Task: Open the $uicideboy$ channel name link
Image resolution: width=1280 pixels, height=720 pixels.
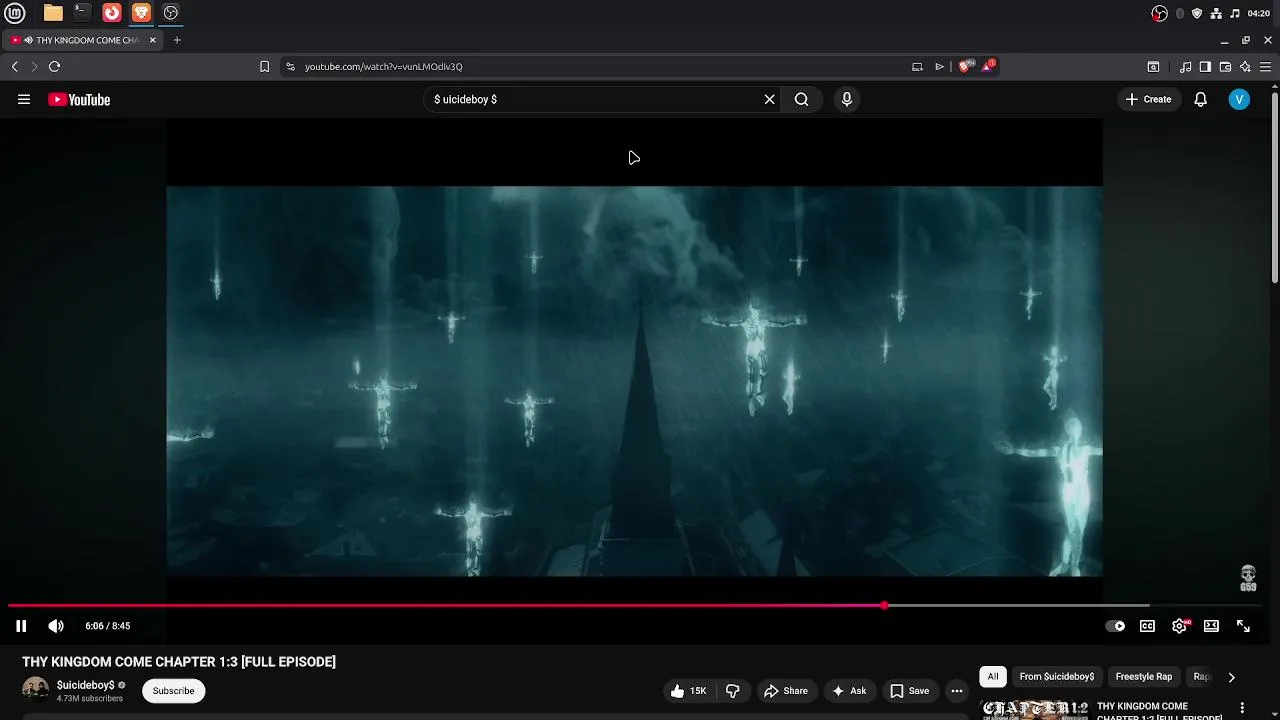Action: [86, 685]
